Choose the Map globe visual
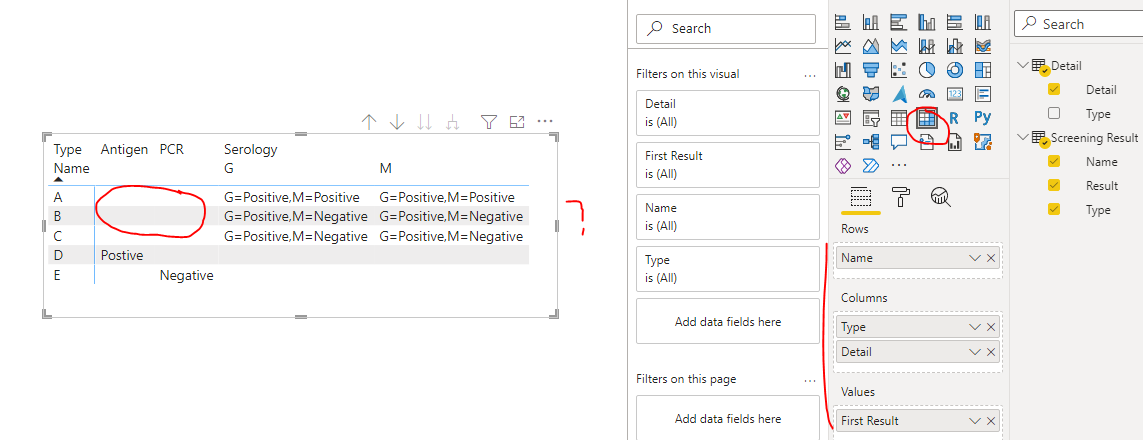 coord(843,93)
